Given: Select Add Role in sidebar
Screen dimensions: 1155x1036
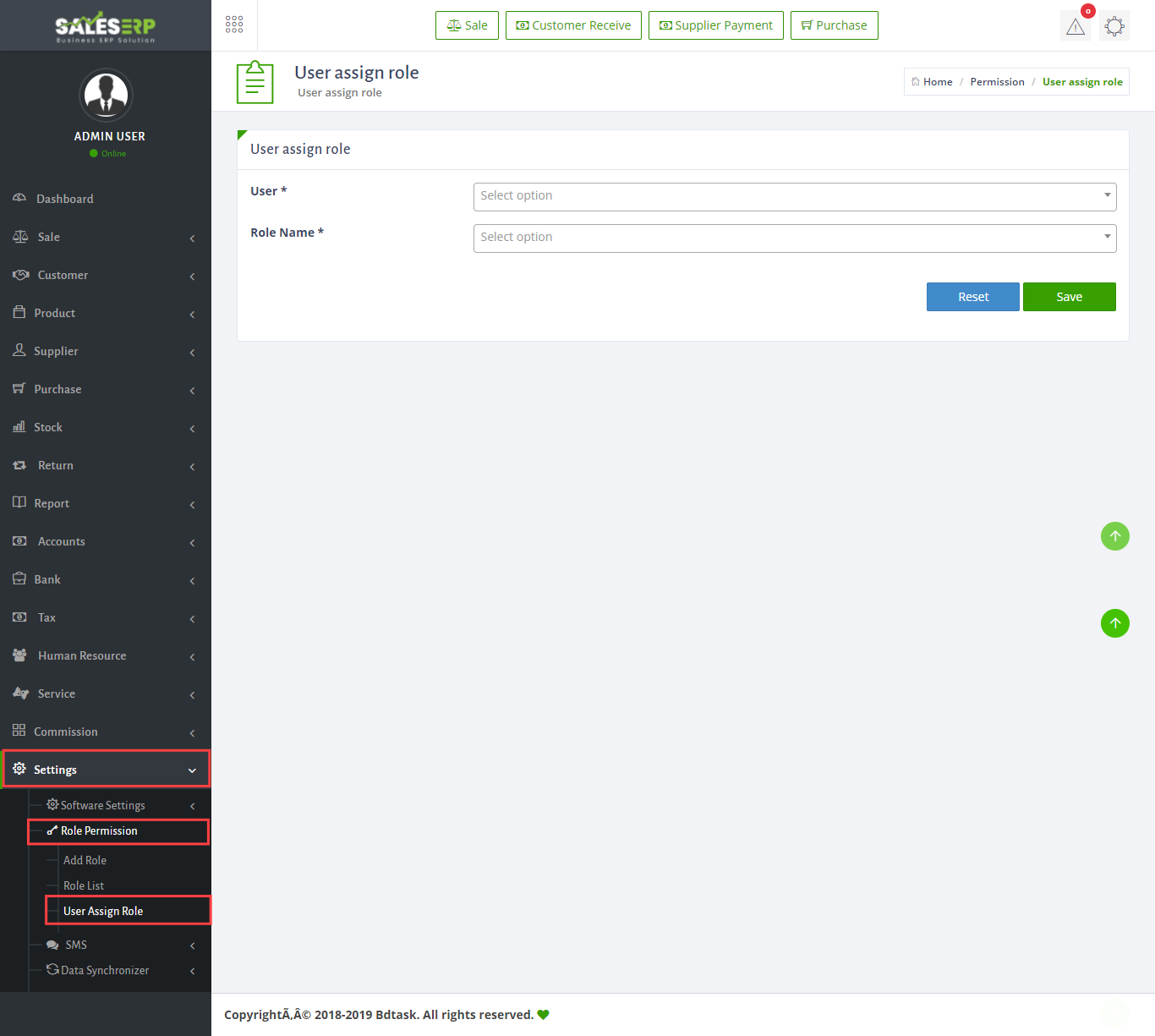Looking at the screenshot, I should (x=85, y=860).
